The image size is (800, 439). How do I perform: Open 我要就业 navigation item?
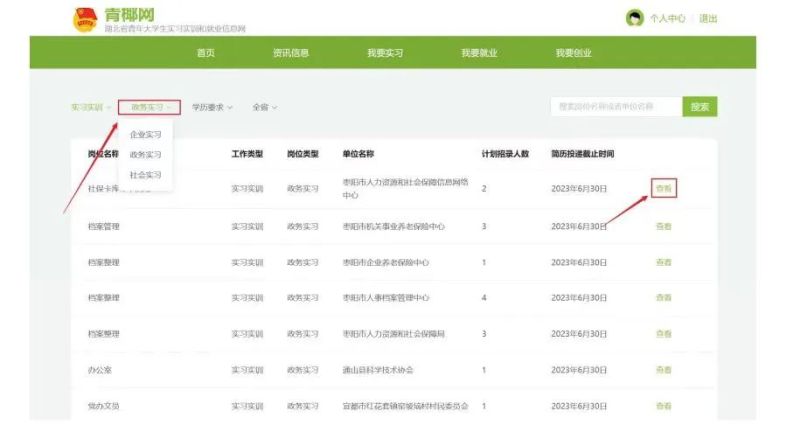coord(479,53)
